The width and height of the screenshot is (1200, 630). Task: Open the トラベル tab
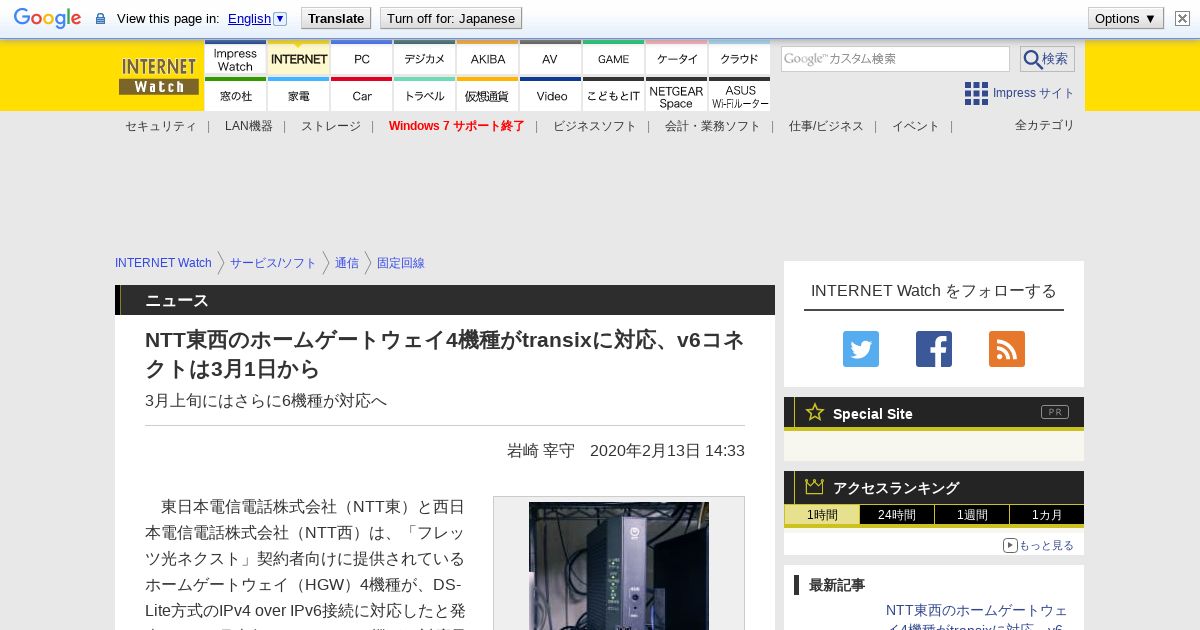click(424, 95)
